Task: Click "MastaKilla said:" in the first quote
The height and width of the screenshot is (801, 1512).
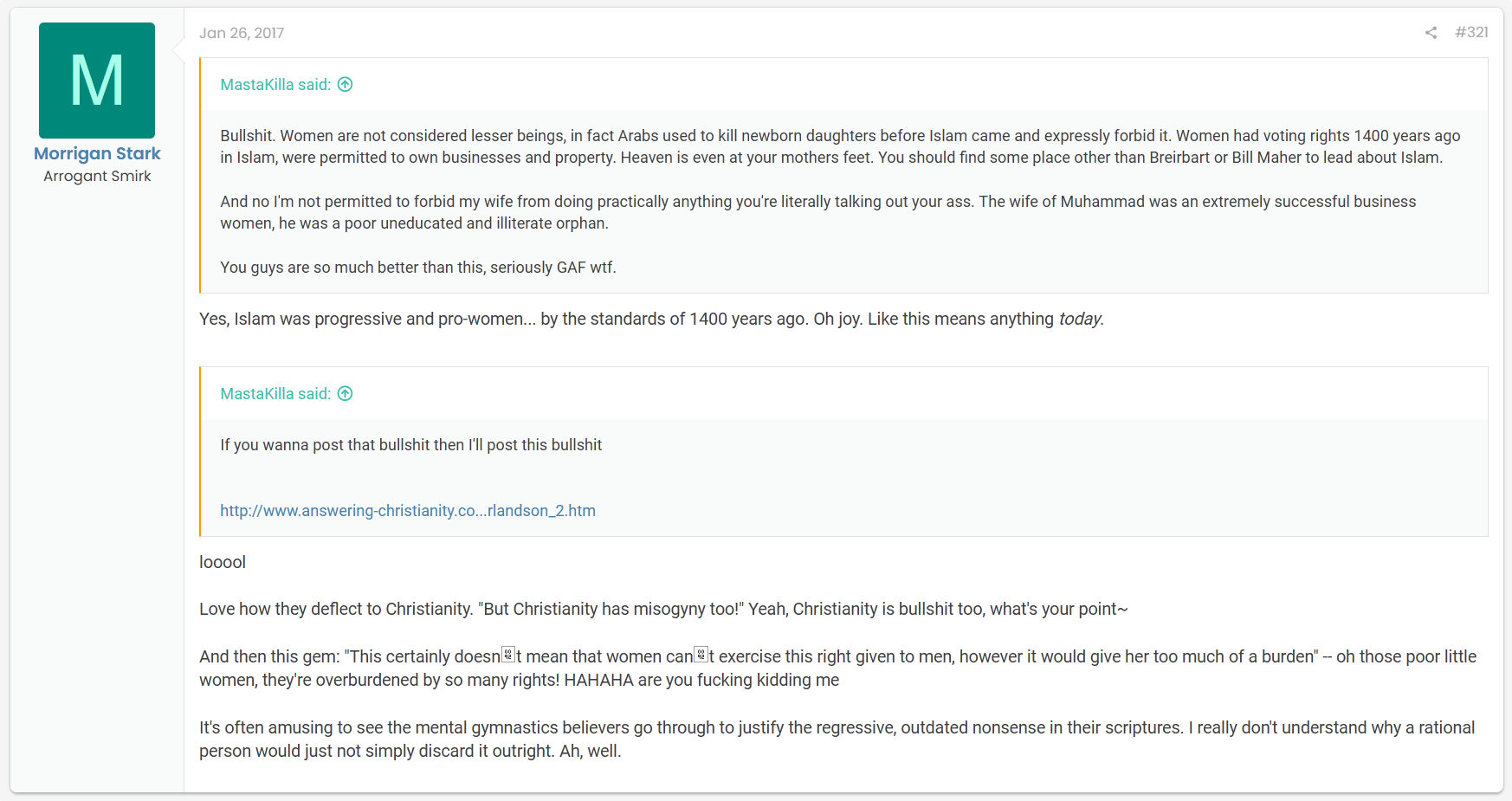Action: coord(275,85)
